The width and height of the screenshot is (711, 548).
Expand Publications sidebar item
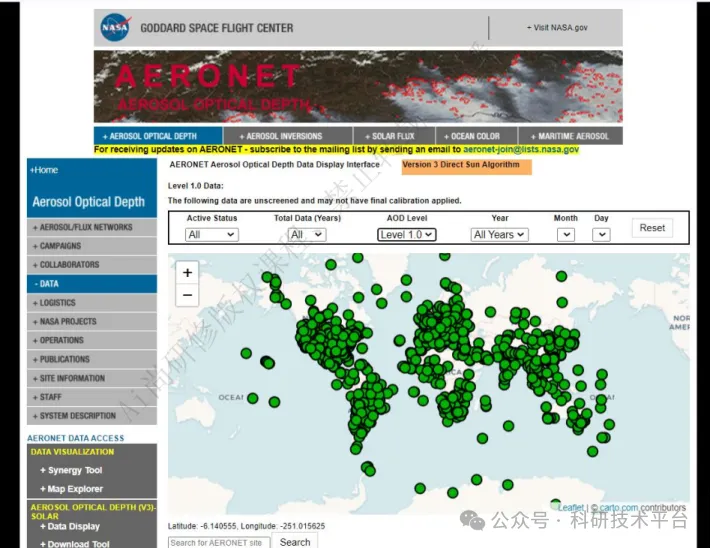point(92,359)
